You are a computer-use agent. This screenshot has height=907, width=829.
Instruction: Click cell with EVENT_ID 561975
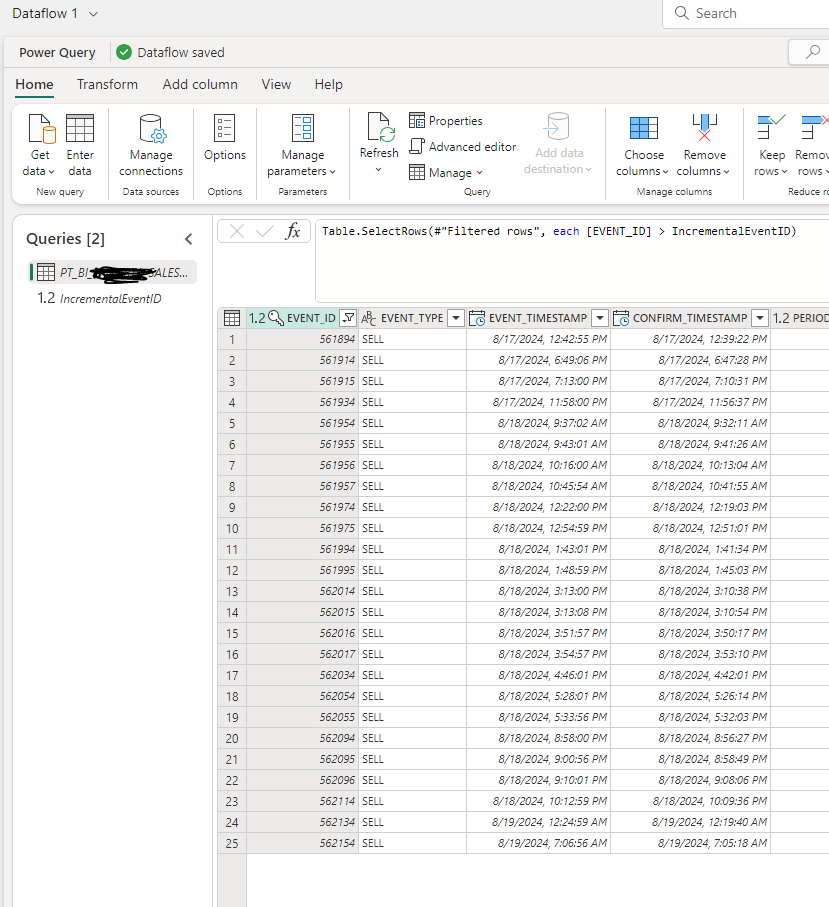(303, 528)
